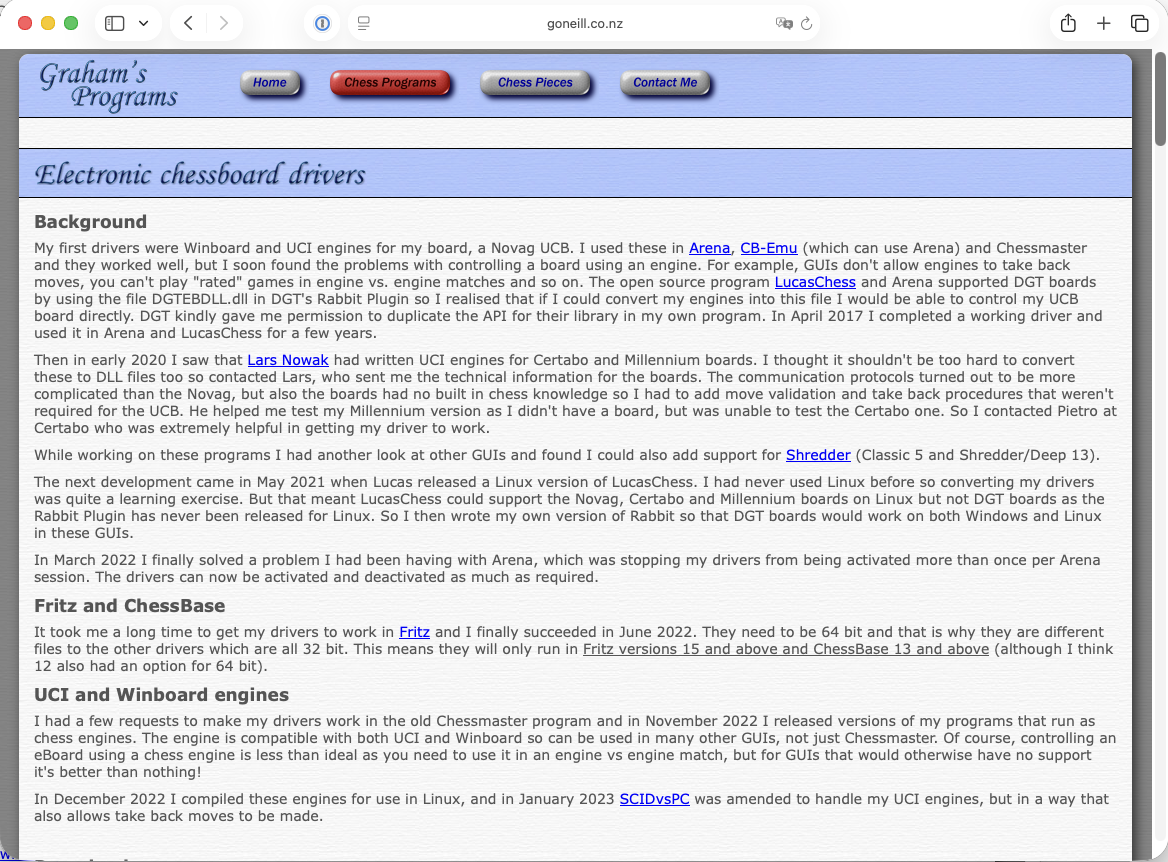The height and width of the screenshot is (862, 1168).
Task: Go forward with the right arrow
Action: point(223,23)
